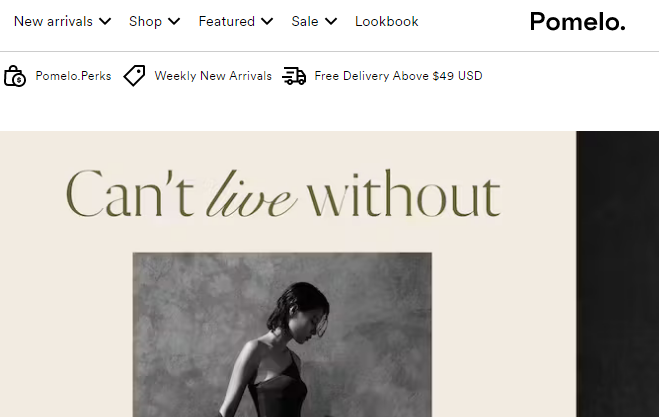Select the Shop menu item
This screenshot has width=659, height=417.
coord(145,21)
